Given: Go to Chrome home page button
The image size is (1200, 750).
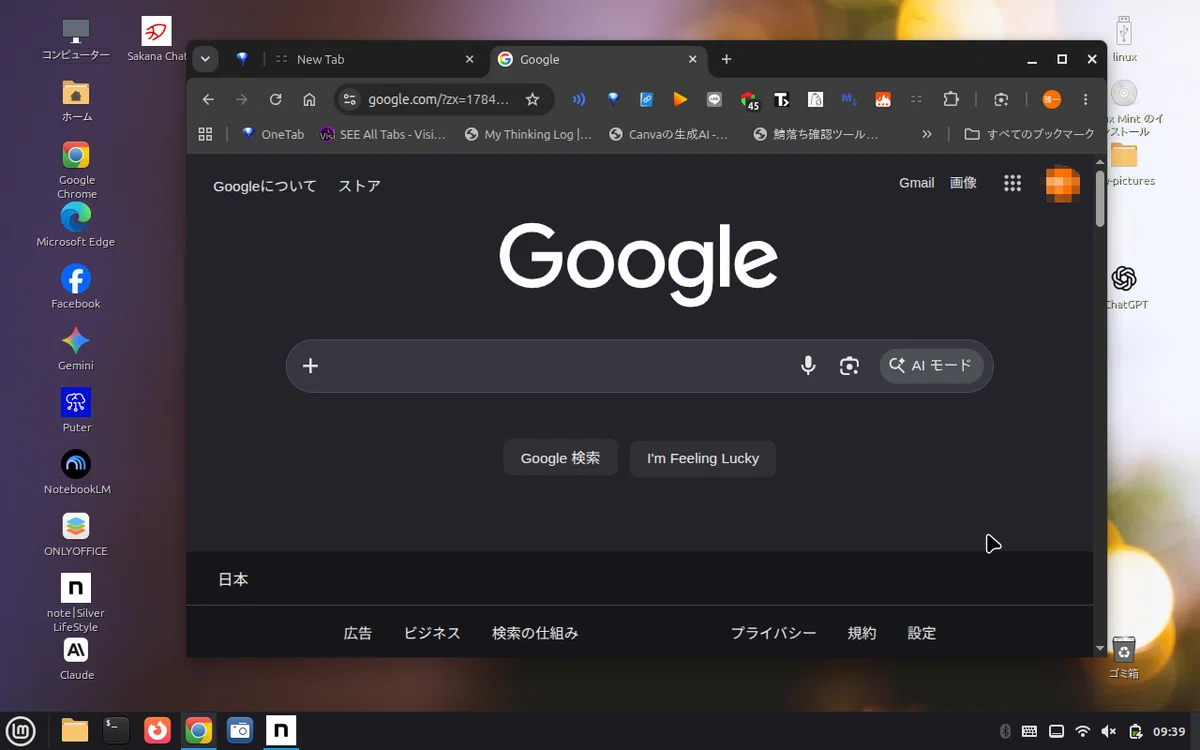Looking at the screenshot, I should [x=309, y=99].
